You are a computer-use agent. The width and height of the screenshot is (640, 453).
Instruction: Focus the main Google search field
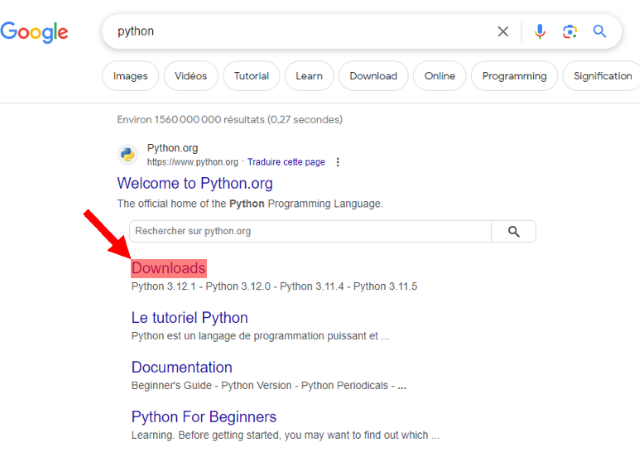pyautogui.click(x=302, y=31)
